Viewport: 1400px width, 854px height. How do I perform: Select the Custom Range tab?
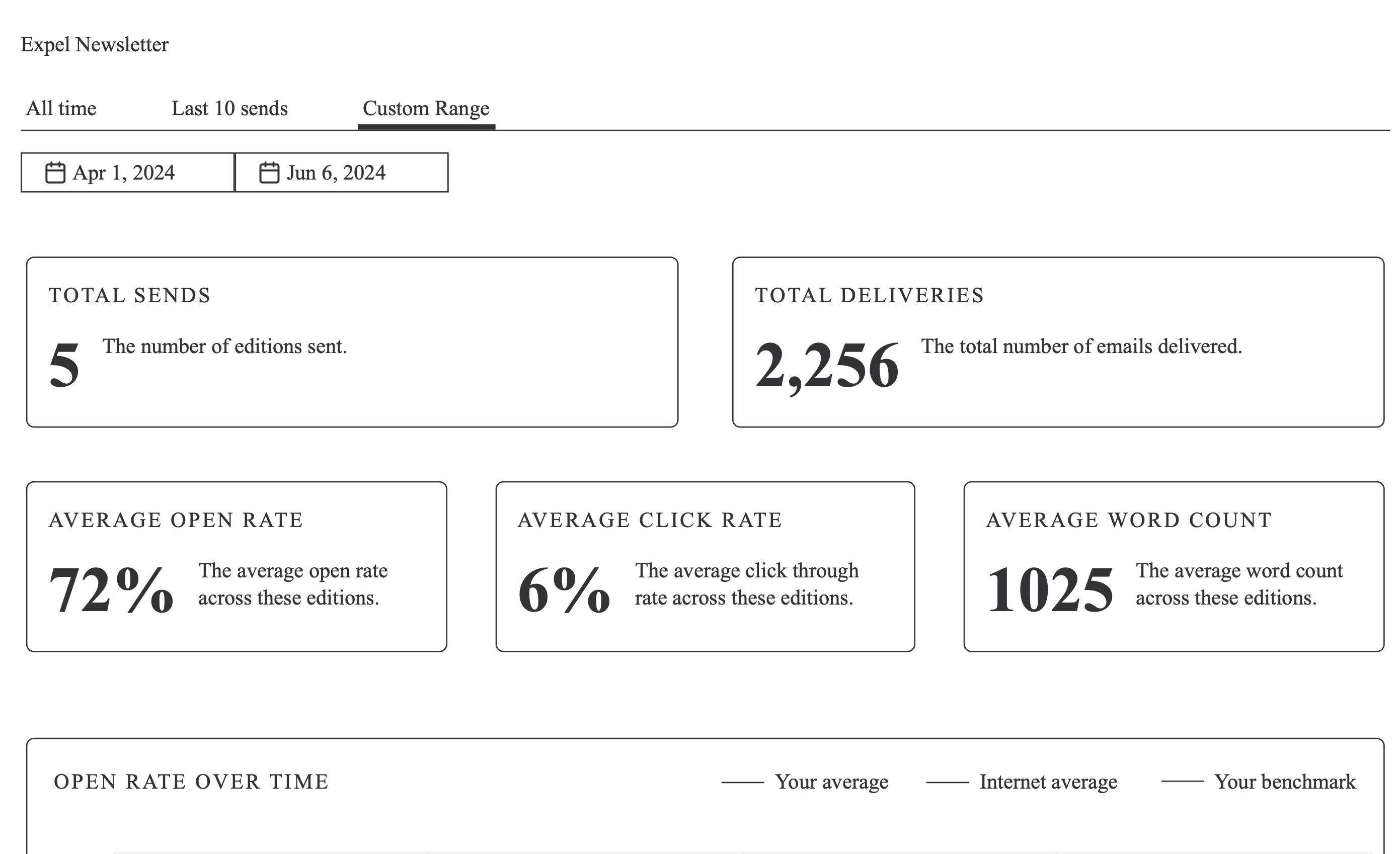pyautogui.click(x=426, y=109)
